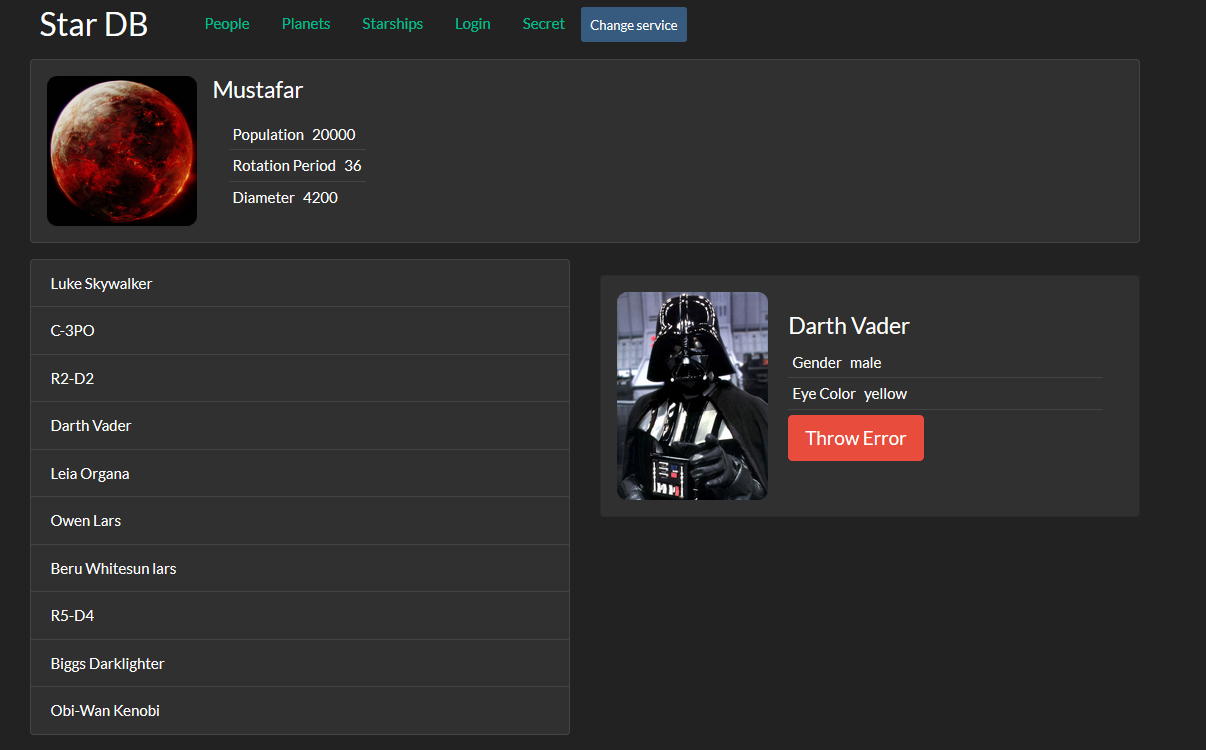
Task: Select Beru Whitesun lars entry
Action: (300, 569)
